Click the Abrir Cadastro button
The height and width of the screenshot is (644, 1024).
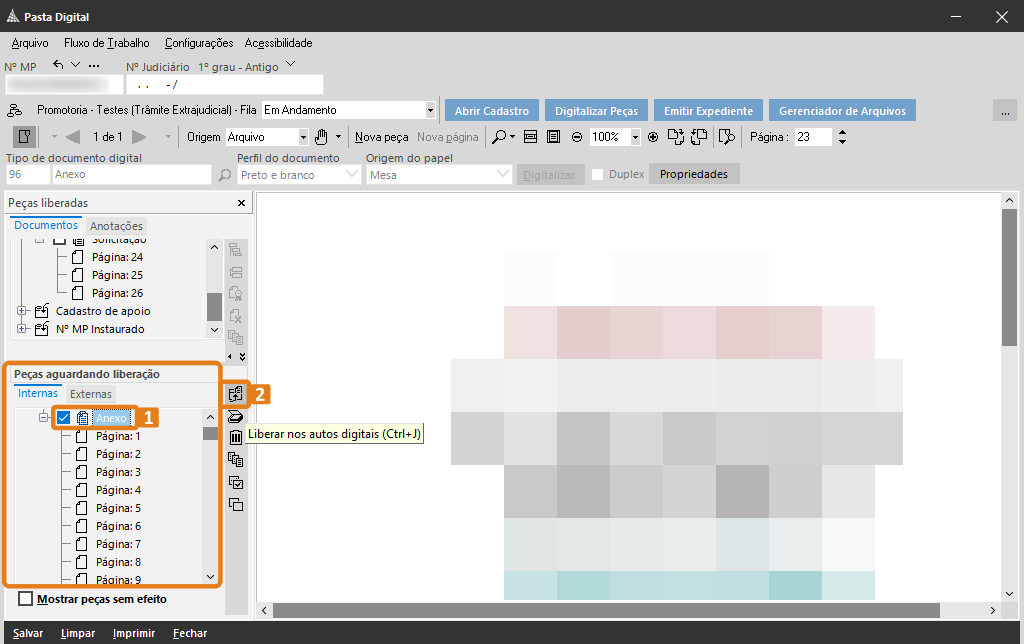(492, 110)
